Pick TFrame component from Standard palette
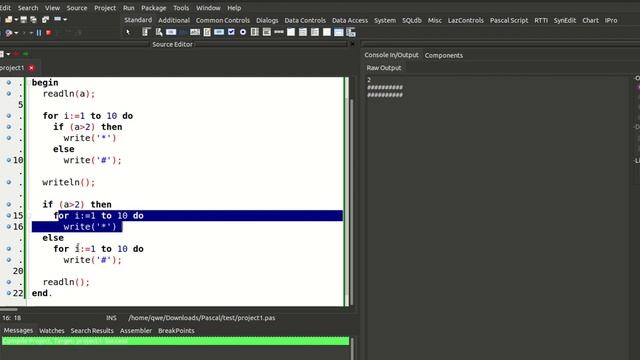This screenshot has height=360, width=640. [x=339, y=32]
